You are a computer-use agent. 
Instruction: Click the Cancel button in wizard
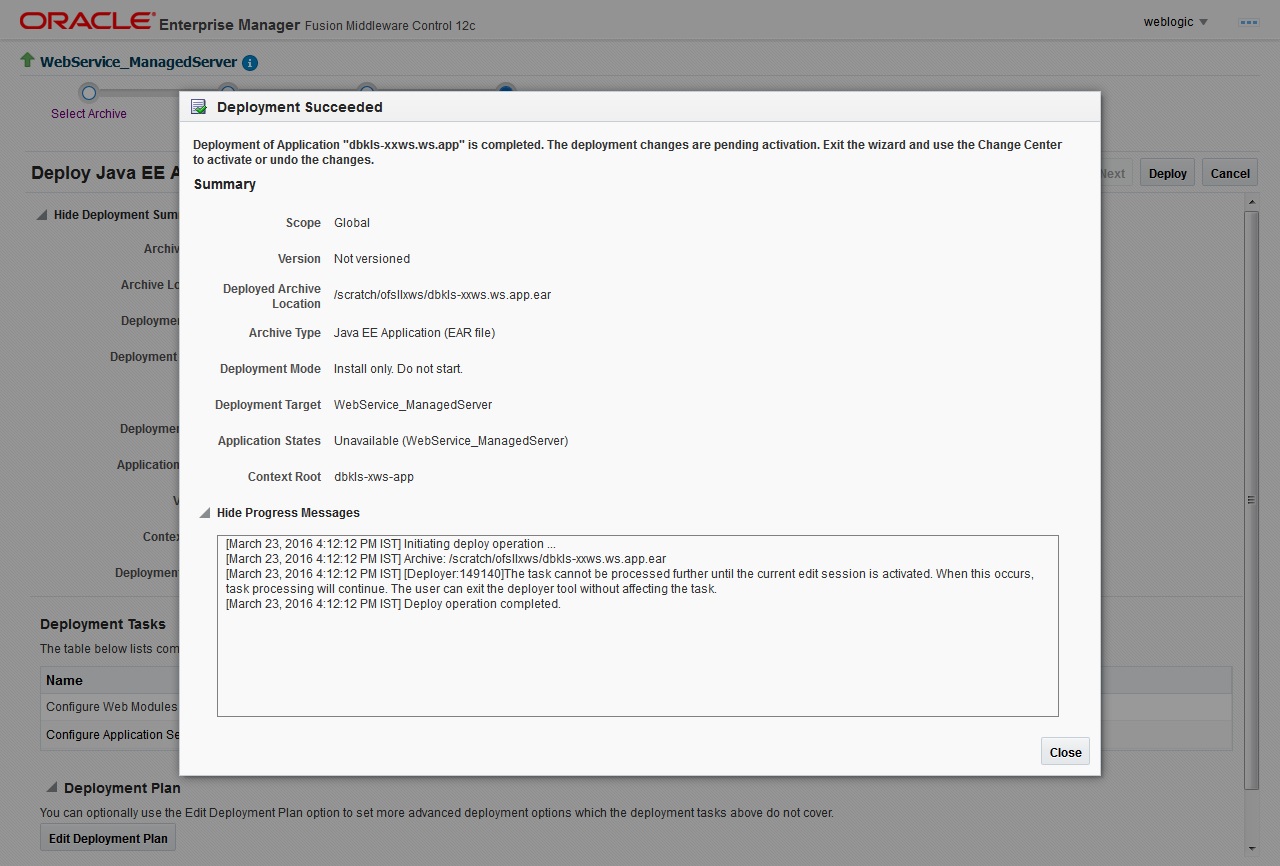(1230, 173)
